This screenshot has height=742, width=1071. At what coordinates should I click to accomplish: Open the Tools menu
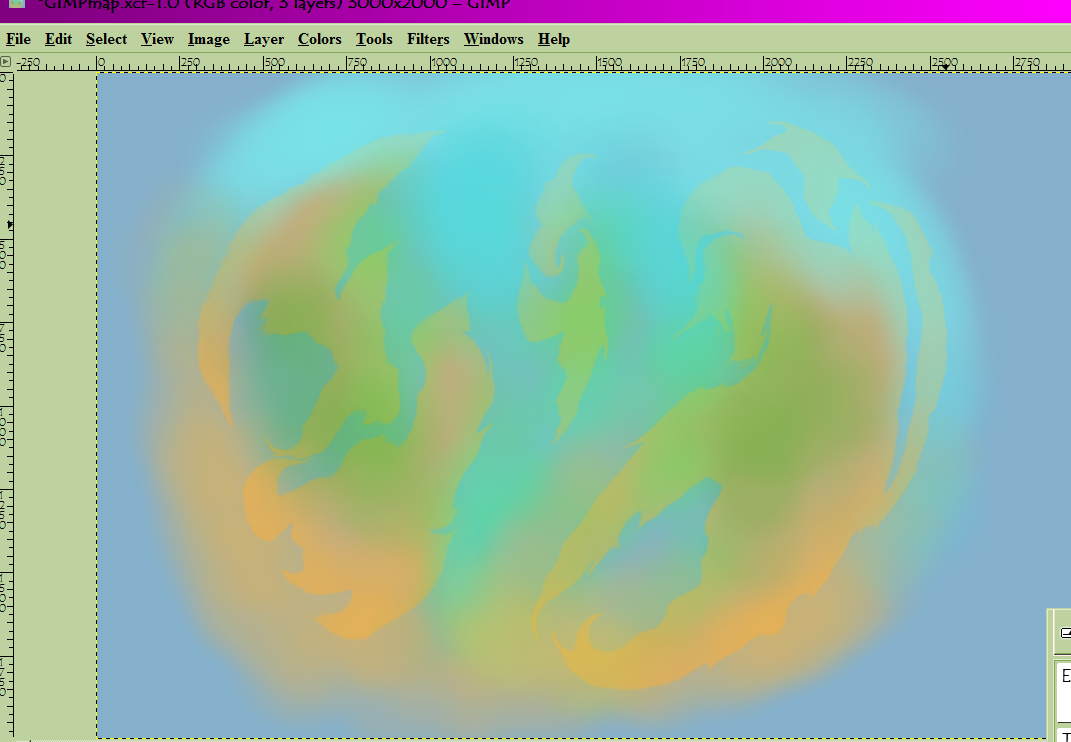tap(374, 40)
